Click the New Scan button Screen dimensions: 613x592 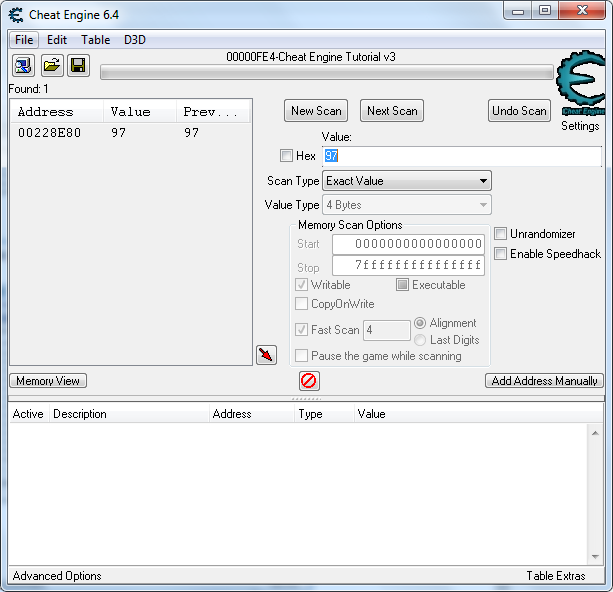pos(316,111)
